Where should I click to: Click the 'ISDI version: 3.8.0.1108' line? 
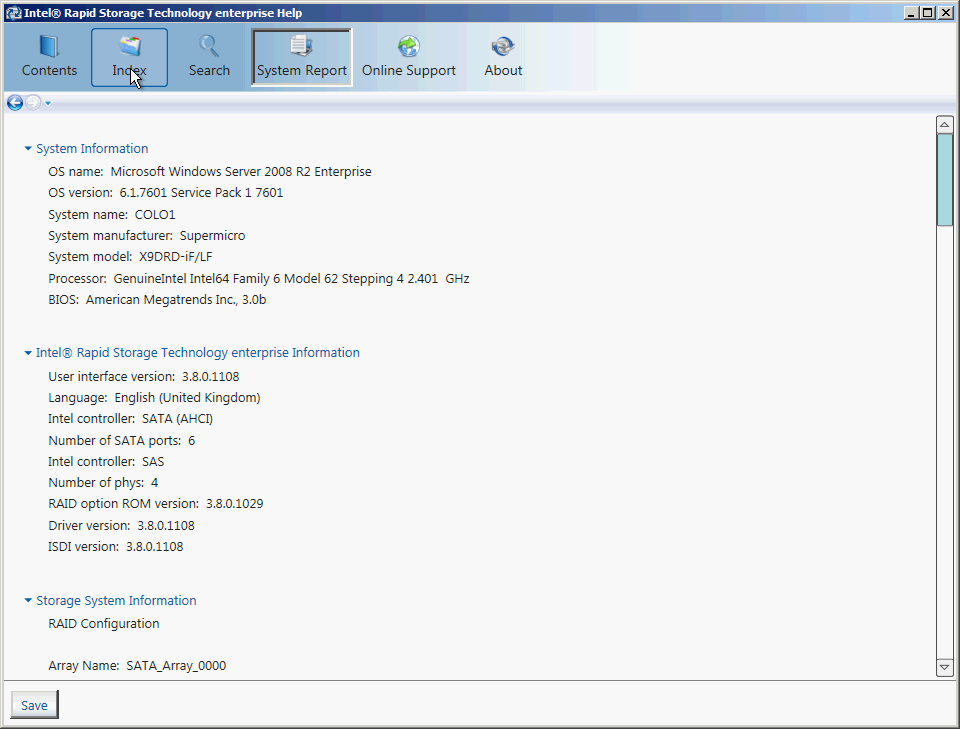(116, 547)
